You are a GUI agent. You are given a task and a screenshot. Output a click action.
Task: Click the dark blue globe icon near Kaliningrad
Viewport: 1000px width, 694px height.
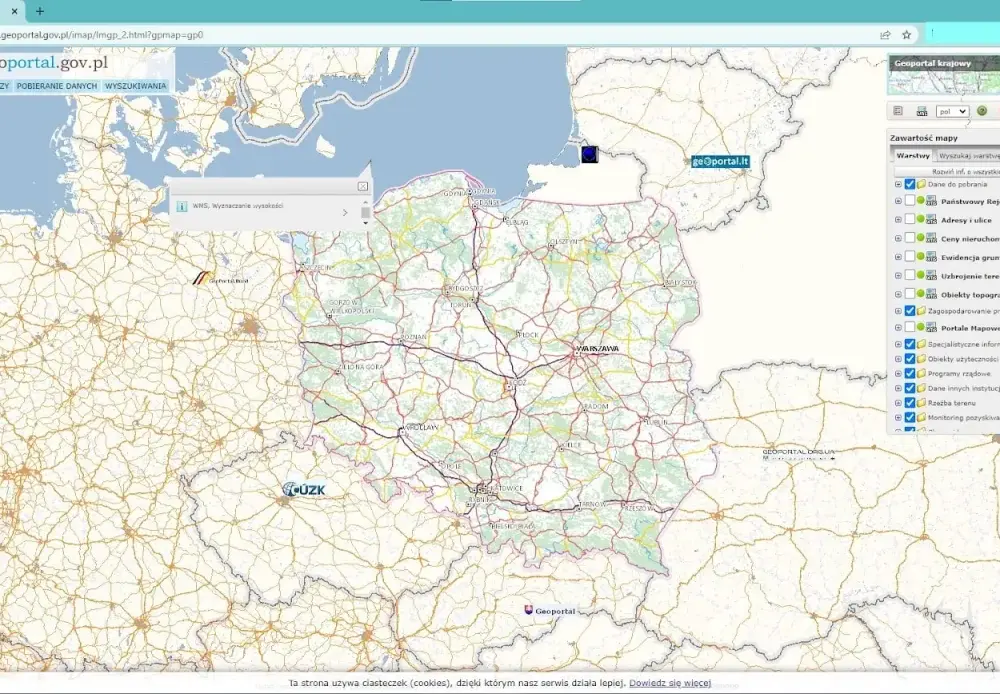tap(590, 154)
